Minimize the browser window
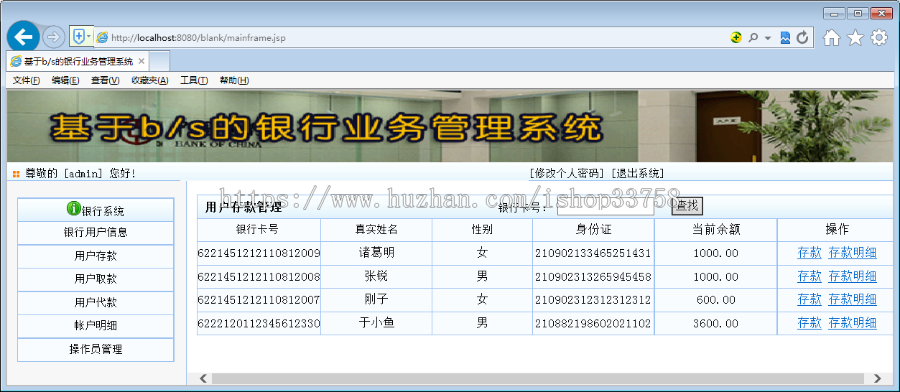 tap(834, 13)
